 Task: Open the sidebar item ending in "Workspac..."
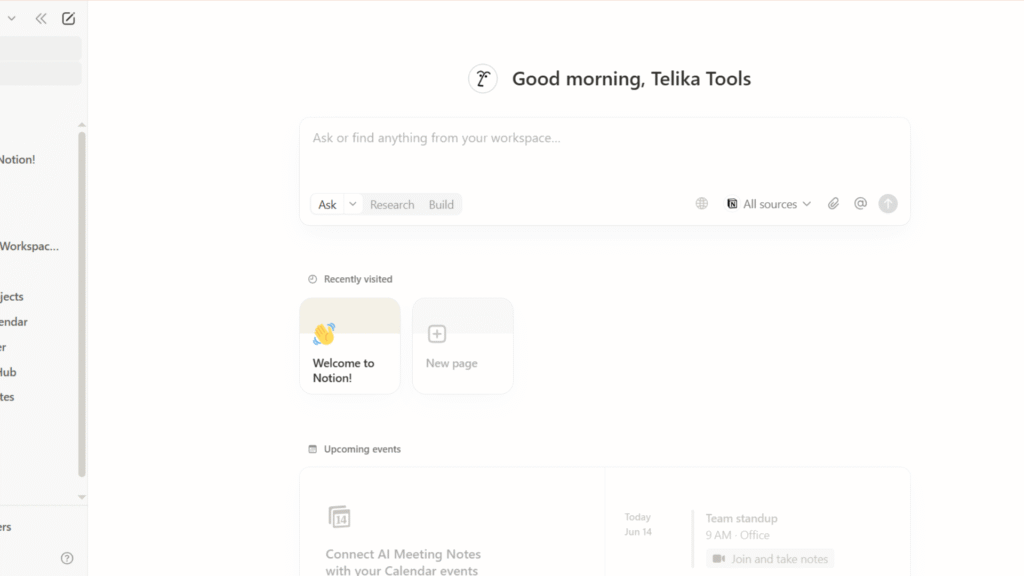[x=29, y=246]
